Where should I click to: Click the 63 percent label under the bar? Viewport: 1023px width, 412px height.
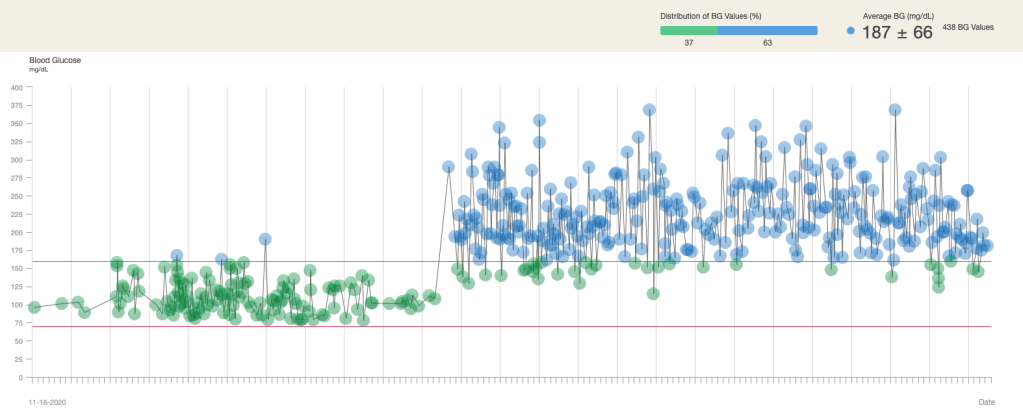click(x=767, y=43)
